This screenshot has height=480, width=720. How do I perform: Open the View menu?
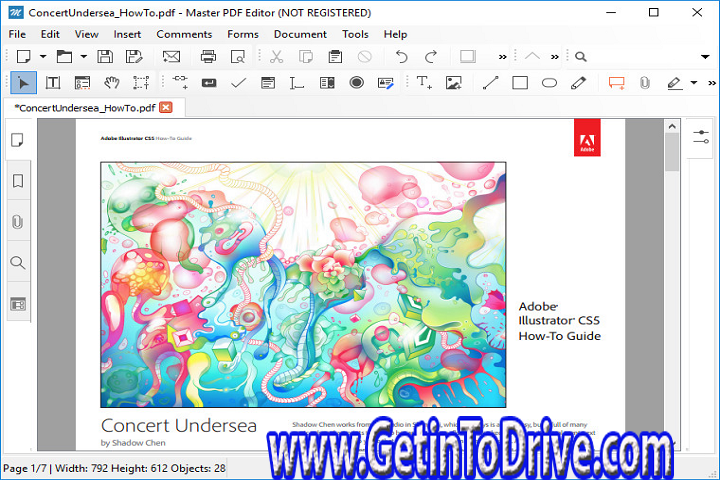click(x=86, y=34)
